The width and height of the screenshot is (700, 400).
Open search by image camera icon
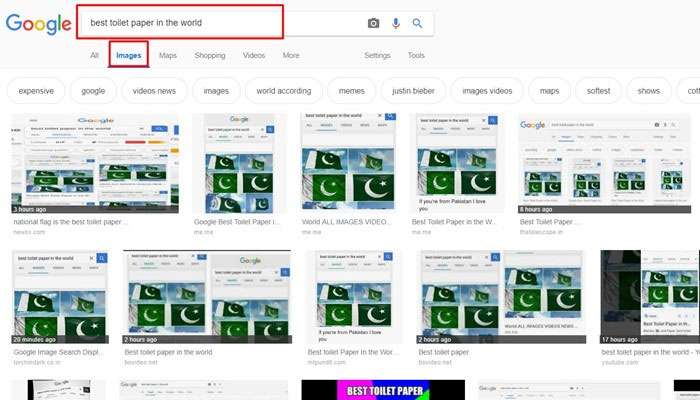pos(374,23)
